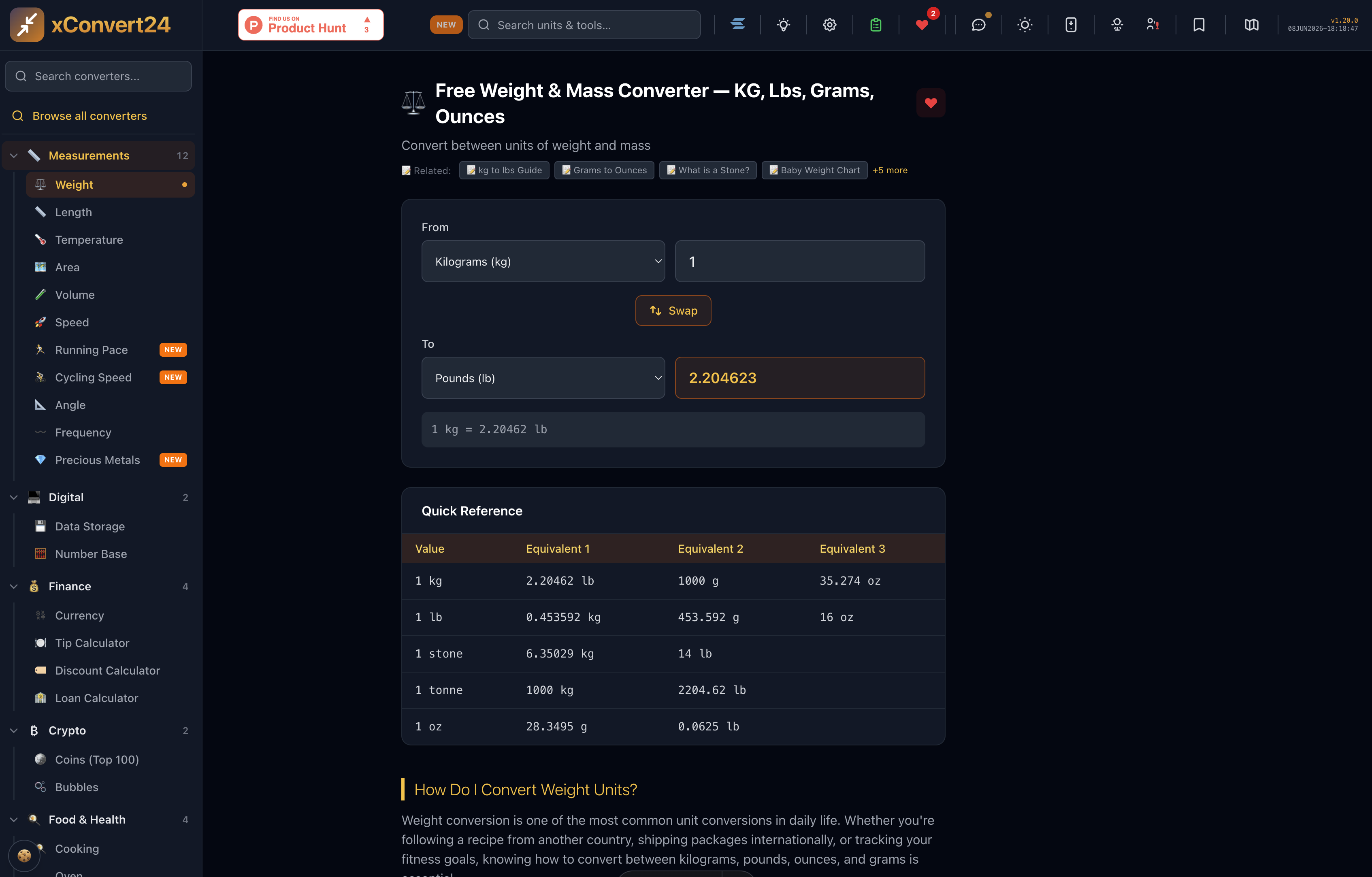This screenshot has height=877, width=1372.
Task: Click the lightbulb tips icon
Action: coord(784,25)
